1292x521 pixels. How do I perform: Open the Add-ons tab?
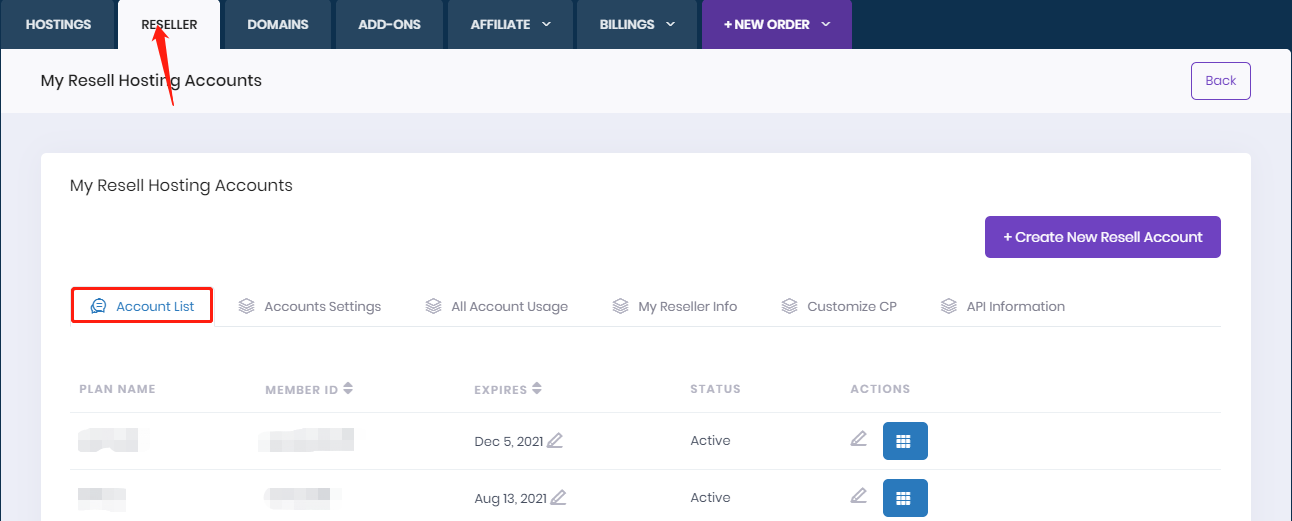(389, 25)
